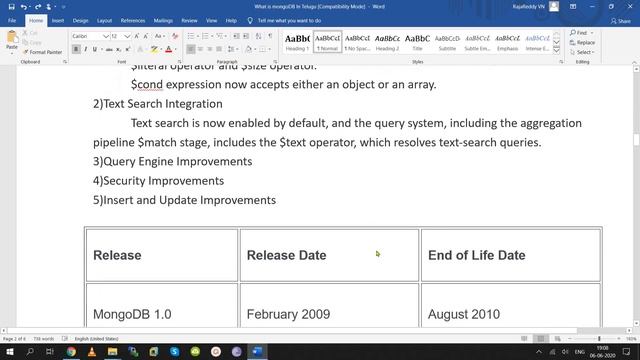The height and width of the screenshot is (360, 640).
Task: Click the Share button
Action: 620,21
